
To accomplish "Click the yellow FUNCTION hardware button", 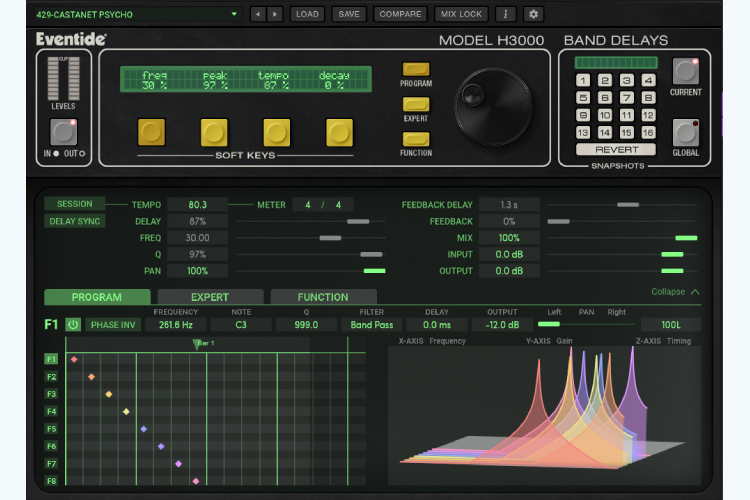I will coord(416,139).
